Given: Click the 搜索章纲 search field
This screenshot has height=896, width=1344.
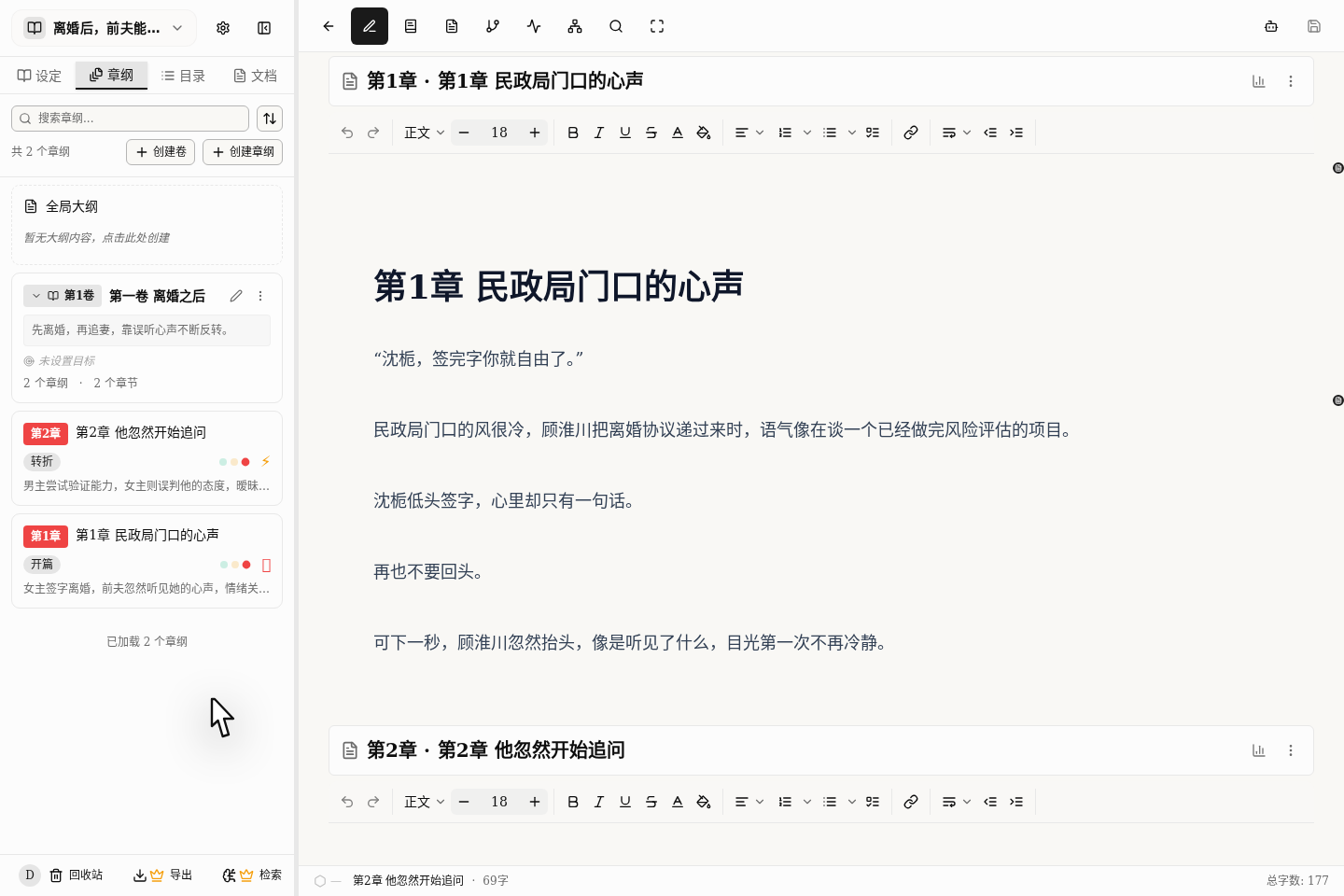Looking at the screenshot, I should [x=131, y=118].
